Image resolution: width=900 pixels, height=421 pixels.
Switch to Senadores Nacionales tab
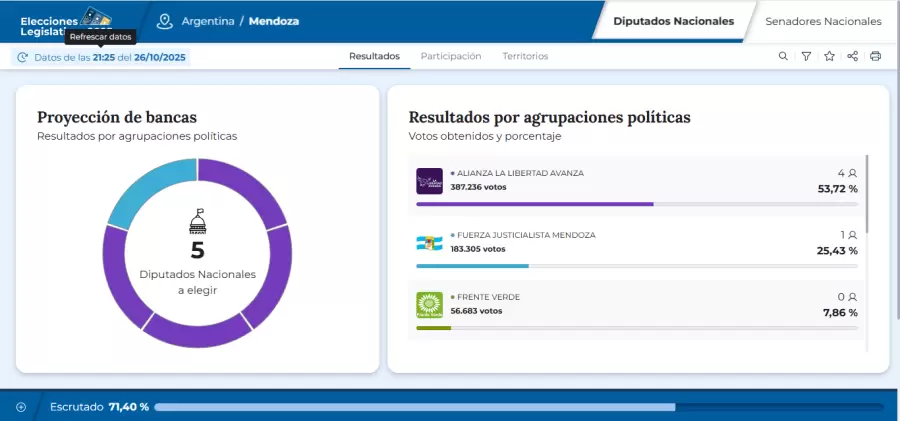coord(822,21)
